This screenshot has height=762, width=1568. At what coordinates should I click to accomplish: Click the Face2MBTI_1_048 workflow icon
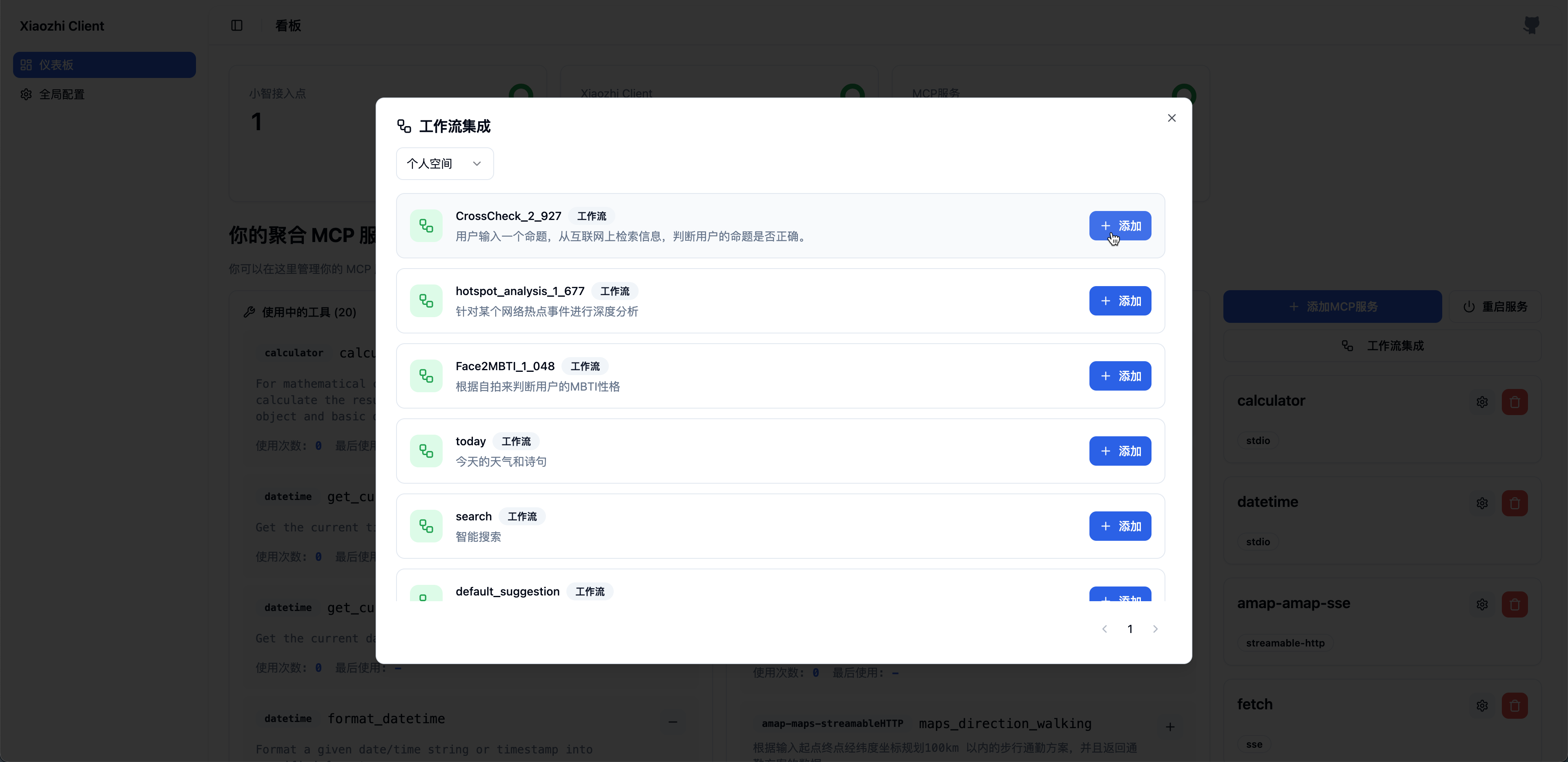[426, 376]
